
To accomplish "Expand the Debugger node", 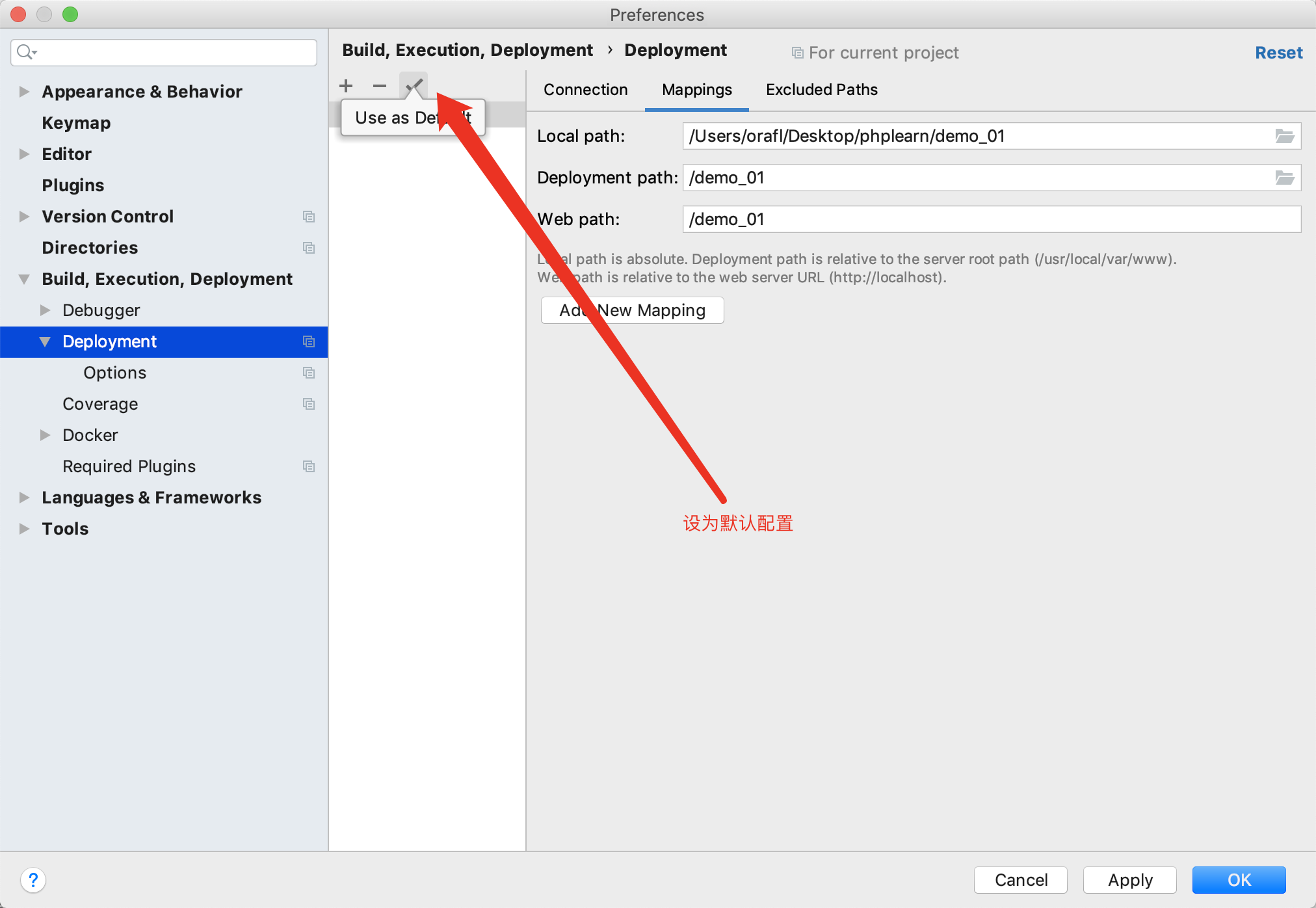I will pyautogui.click(x=45, y=310).
